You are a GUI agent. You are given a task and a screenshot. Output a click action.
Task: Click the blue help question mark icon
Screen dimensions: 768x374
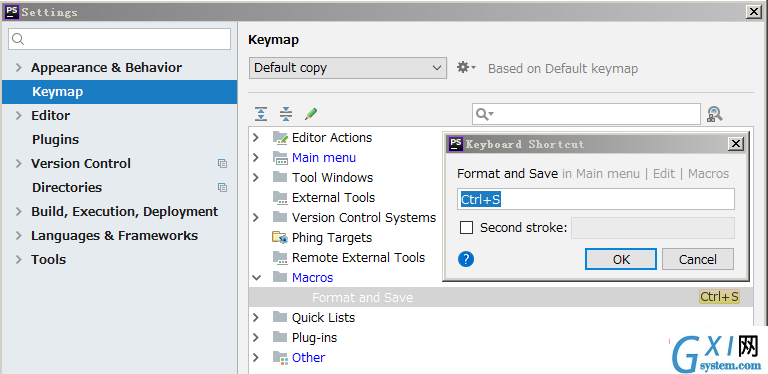tap(466, 259)
